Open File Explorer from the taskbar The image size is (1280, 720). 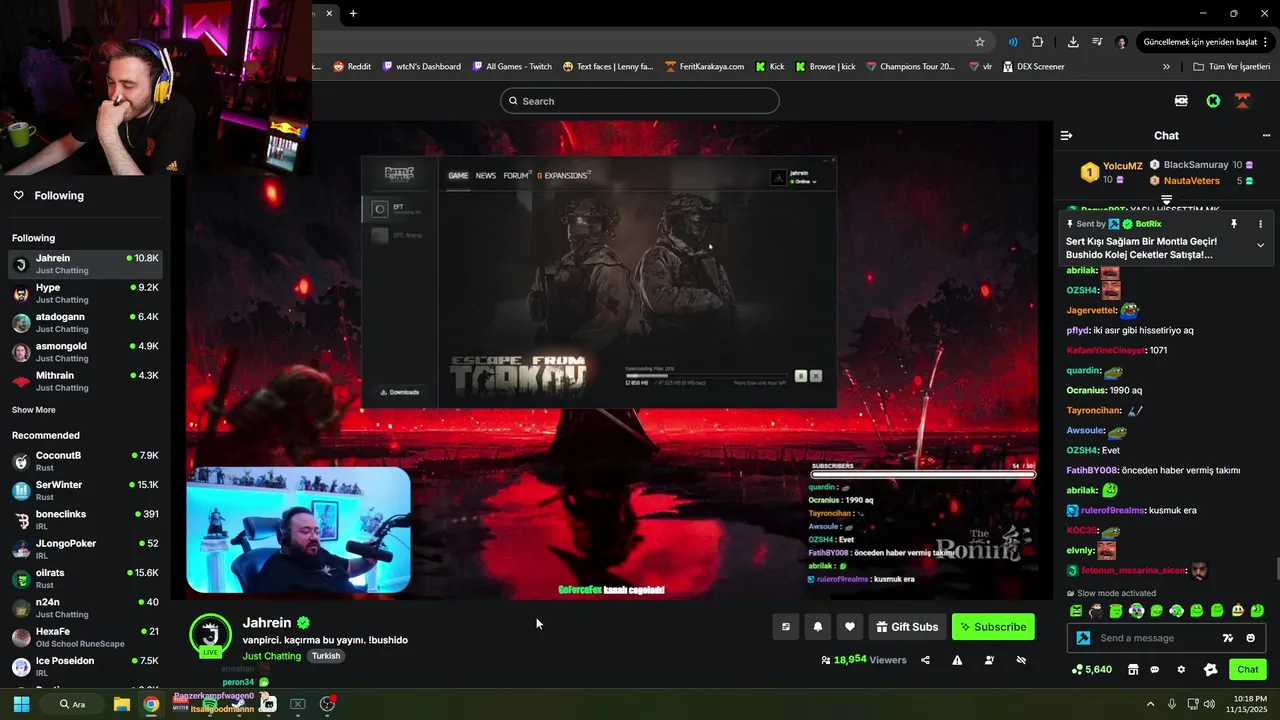tap(121, 704)
